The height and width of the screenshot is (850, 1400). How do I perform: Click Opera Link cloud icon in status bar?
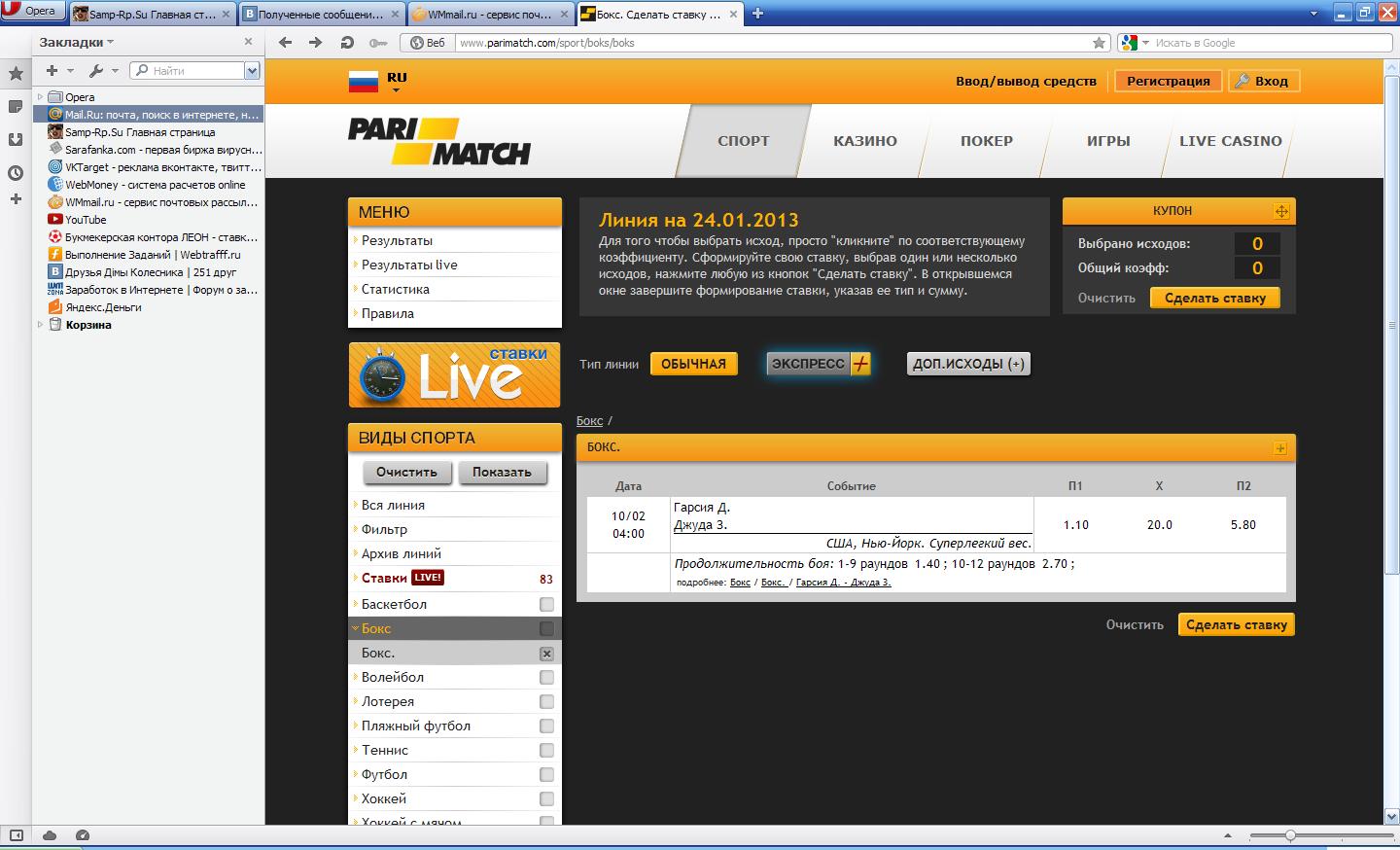50,835
